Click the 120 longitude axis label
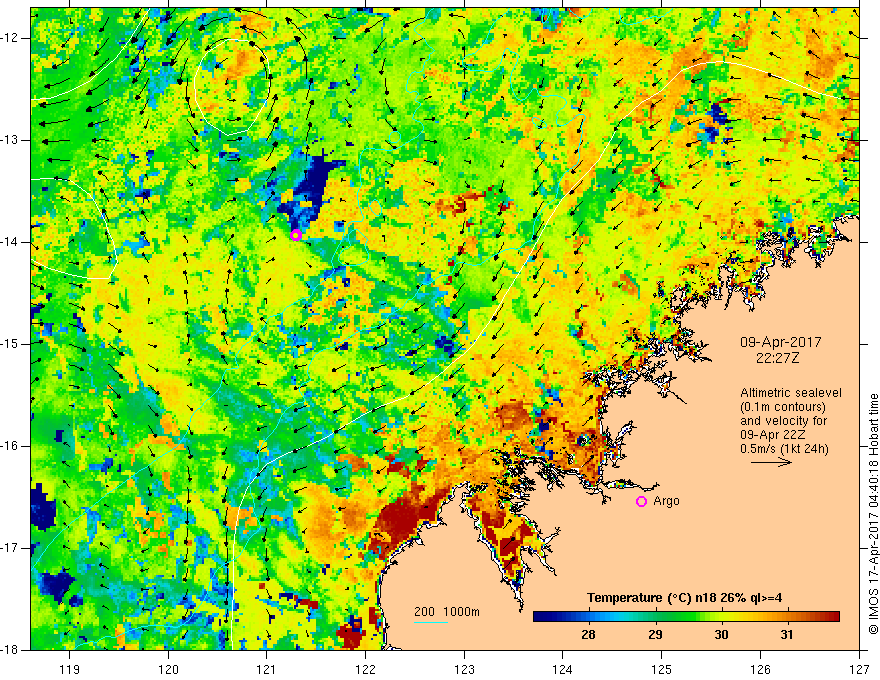This screenshot has width=880, height=680. tap(168, 669)
